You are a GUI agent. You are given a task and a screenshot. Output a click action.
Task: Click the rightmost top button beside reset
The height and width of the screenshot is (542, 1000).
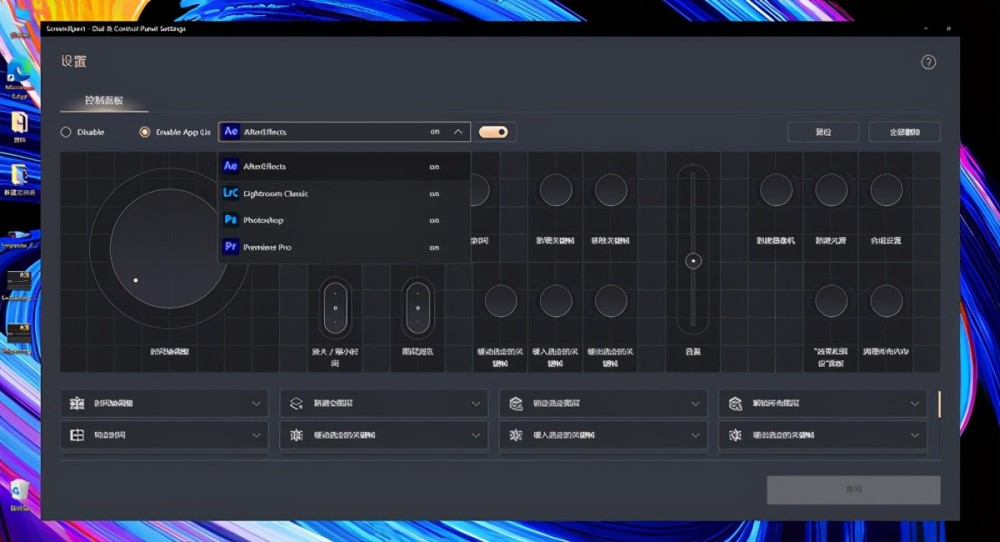click(904, 132)
